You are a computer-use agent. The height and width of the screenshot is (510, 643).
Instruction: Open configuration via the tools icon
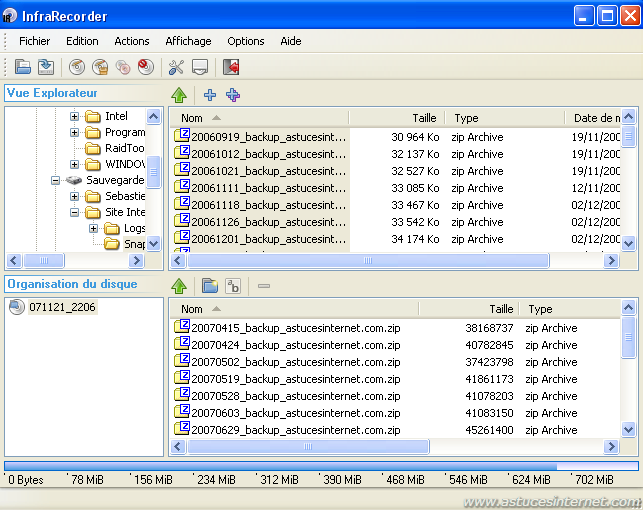tap(176, 67)
